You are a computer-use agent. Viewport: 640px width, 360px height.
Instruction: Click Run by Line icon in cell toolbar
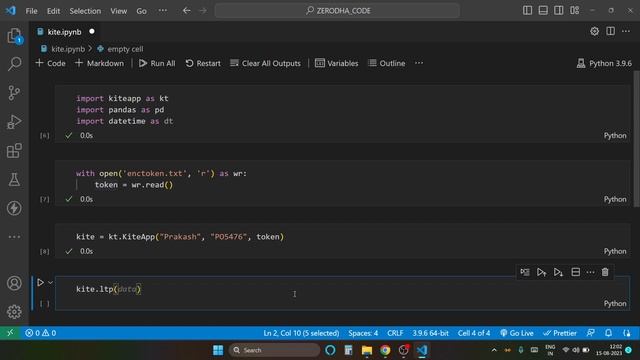(525, 272)
